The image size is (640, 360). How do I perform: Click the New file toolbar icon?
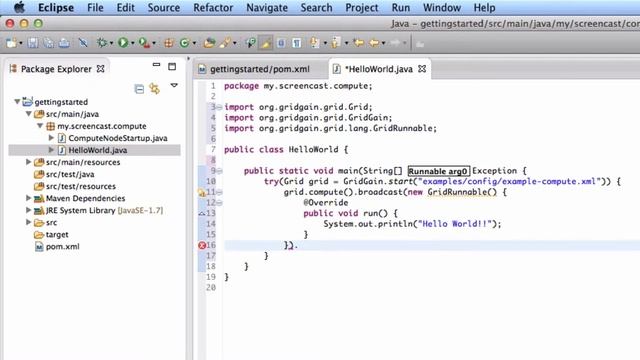(11, 43)
